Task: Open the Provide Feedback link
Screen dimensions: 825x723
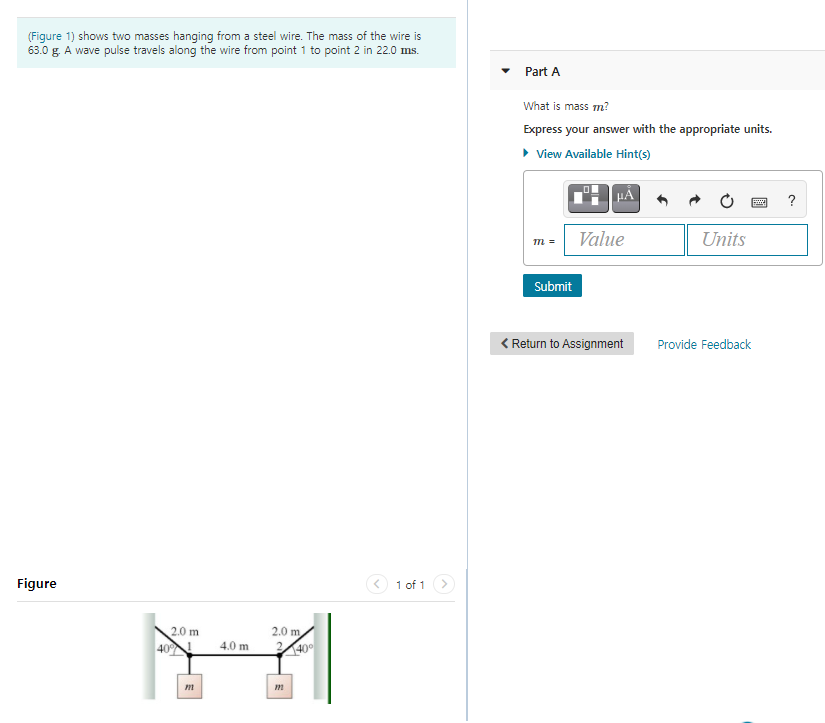Action: [703, 343]
